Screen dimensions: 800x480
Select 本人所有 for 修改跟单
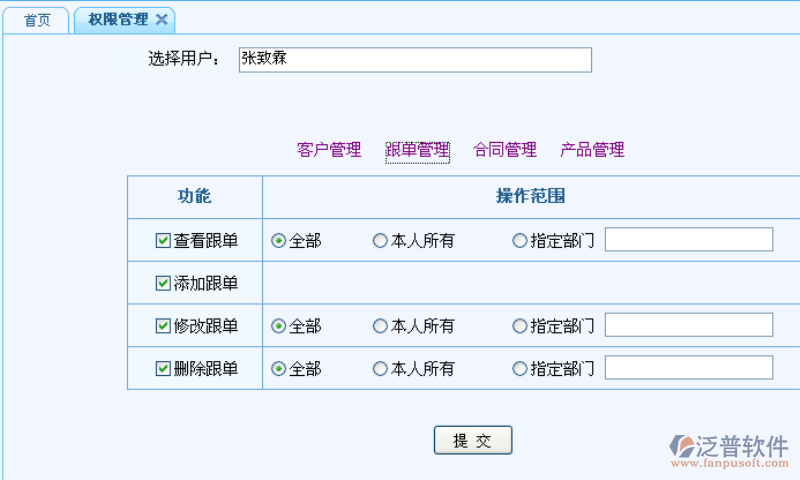(x=380, y=325)
